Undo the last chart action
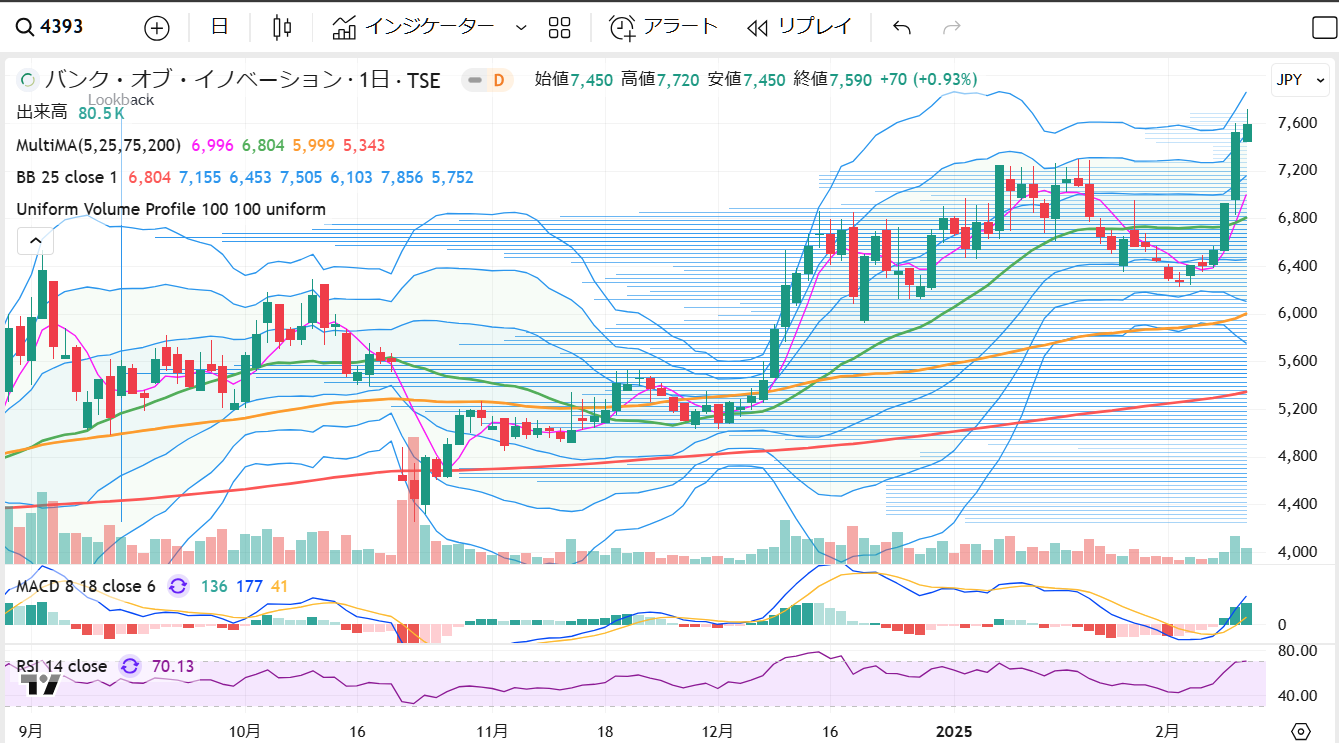The height and width of the screenshot is (743, 1339). [902, 28]
